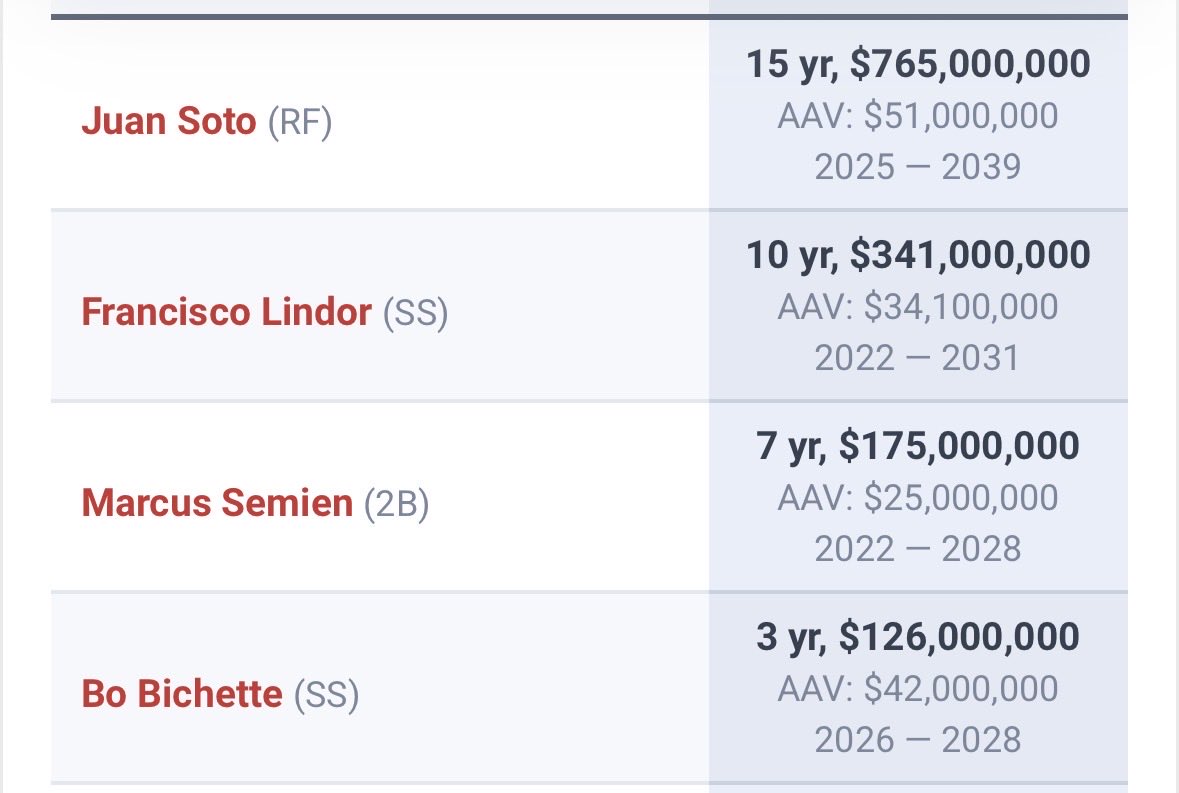The width and height of the screenshot is (1179, 793).
Task: Click the 2022 — 2028 contract term
Action: (x=918, y=548)
